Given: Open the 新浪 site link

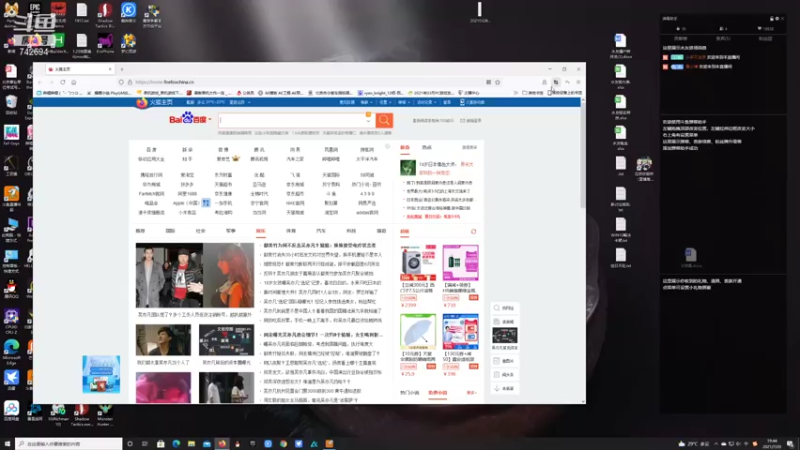Looking at the screenshot, I should pyautogui.click(x=187, y=149).
